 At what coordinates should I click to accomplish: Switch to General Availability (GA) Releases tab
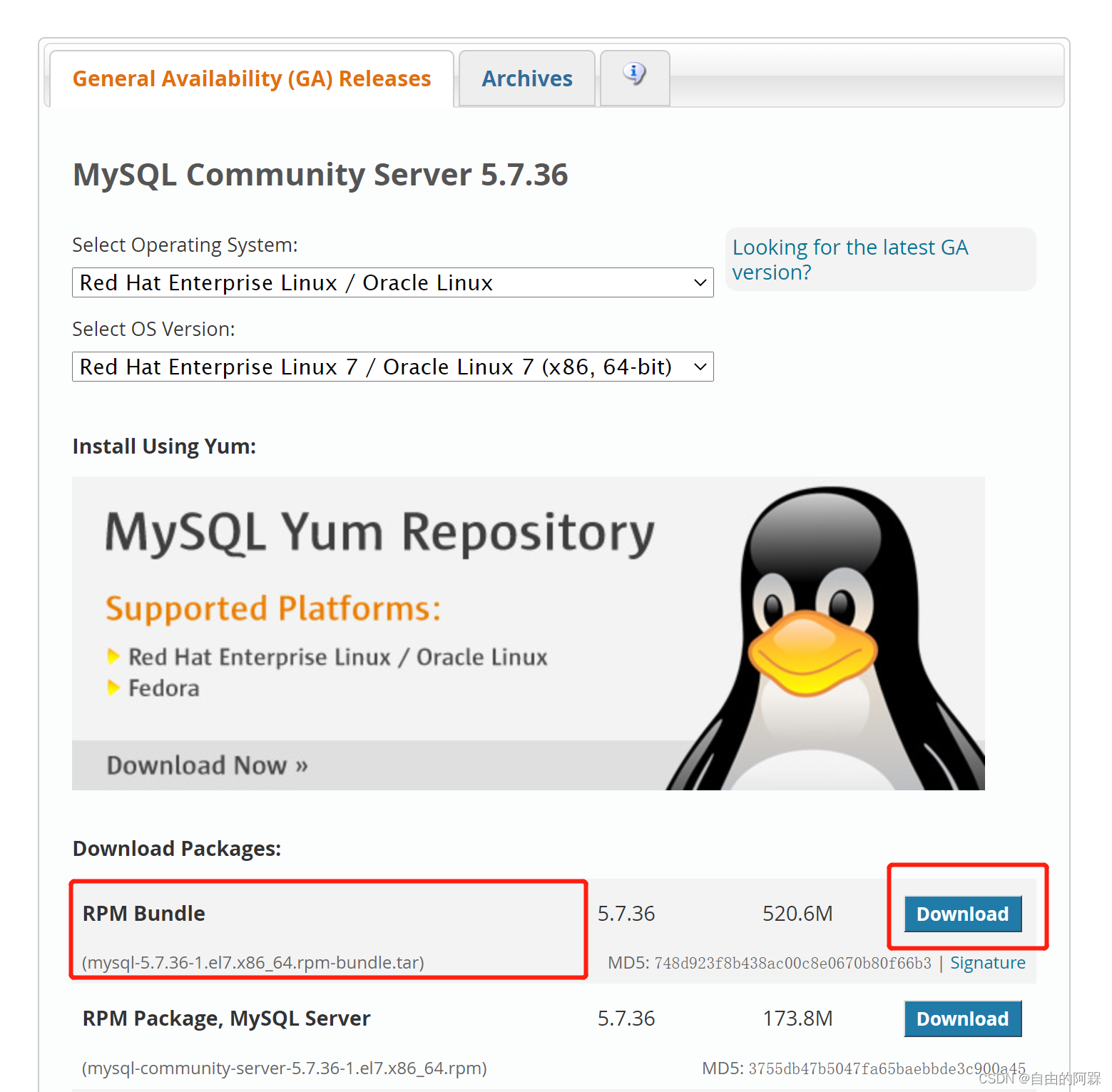(x=252, y=78)
